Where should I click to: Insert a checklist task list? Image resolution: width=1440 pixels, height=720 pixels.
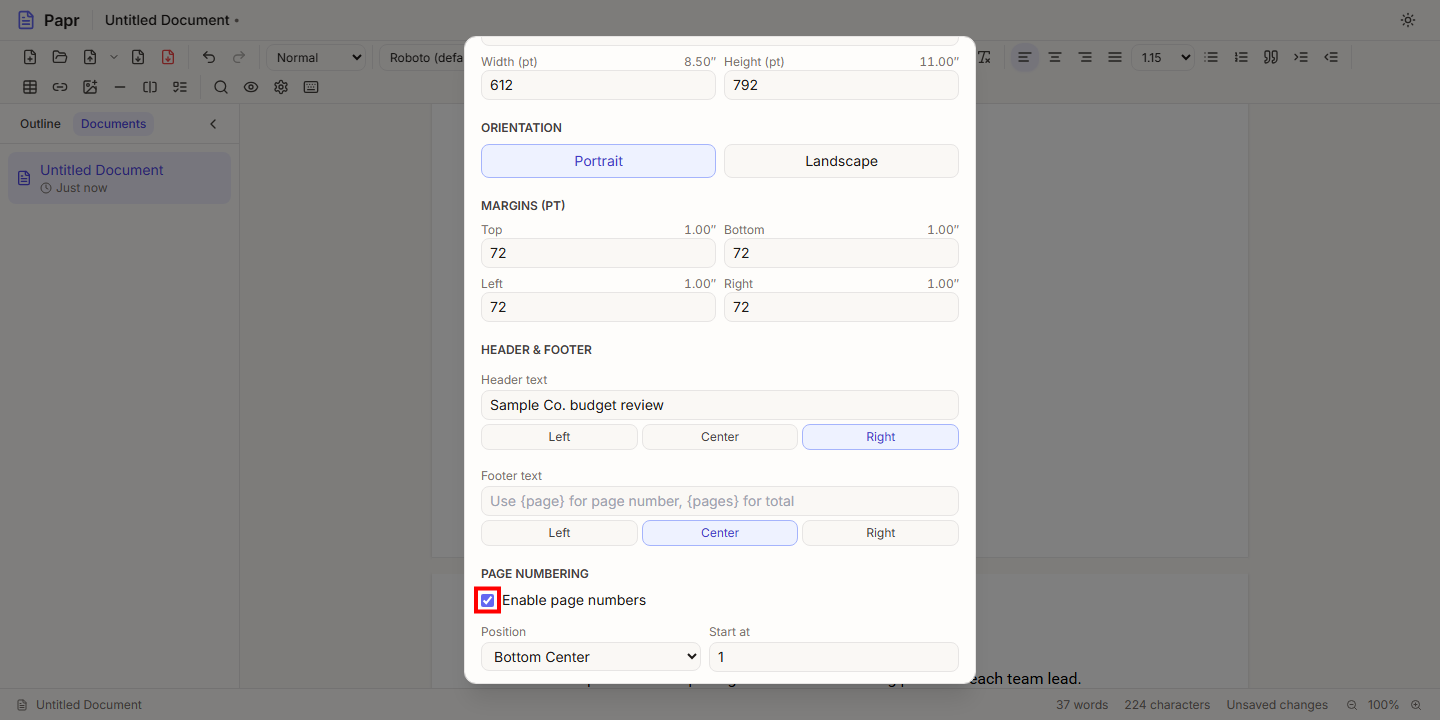pyautogui.click(x=180, y=87)
